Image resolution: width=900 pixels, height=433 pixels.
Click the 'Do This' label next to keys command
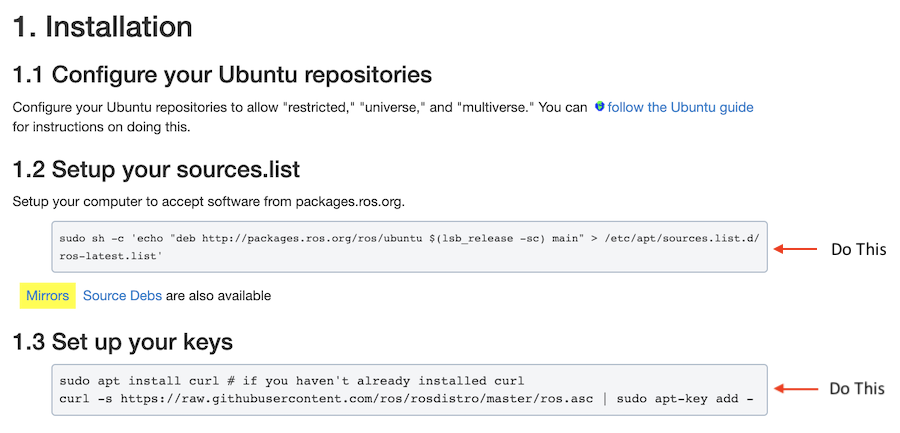click(858, 389)
